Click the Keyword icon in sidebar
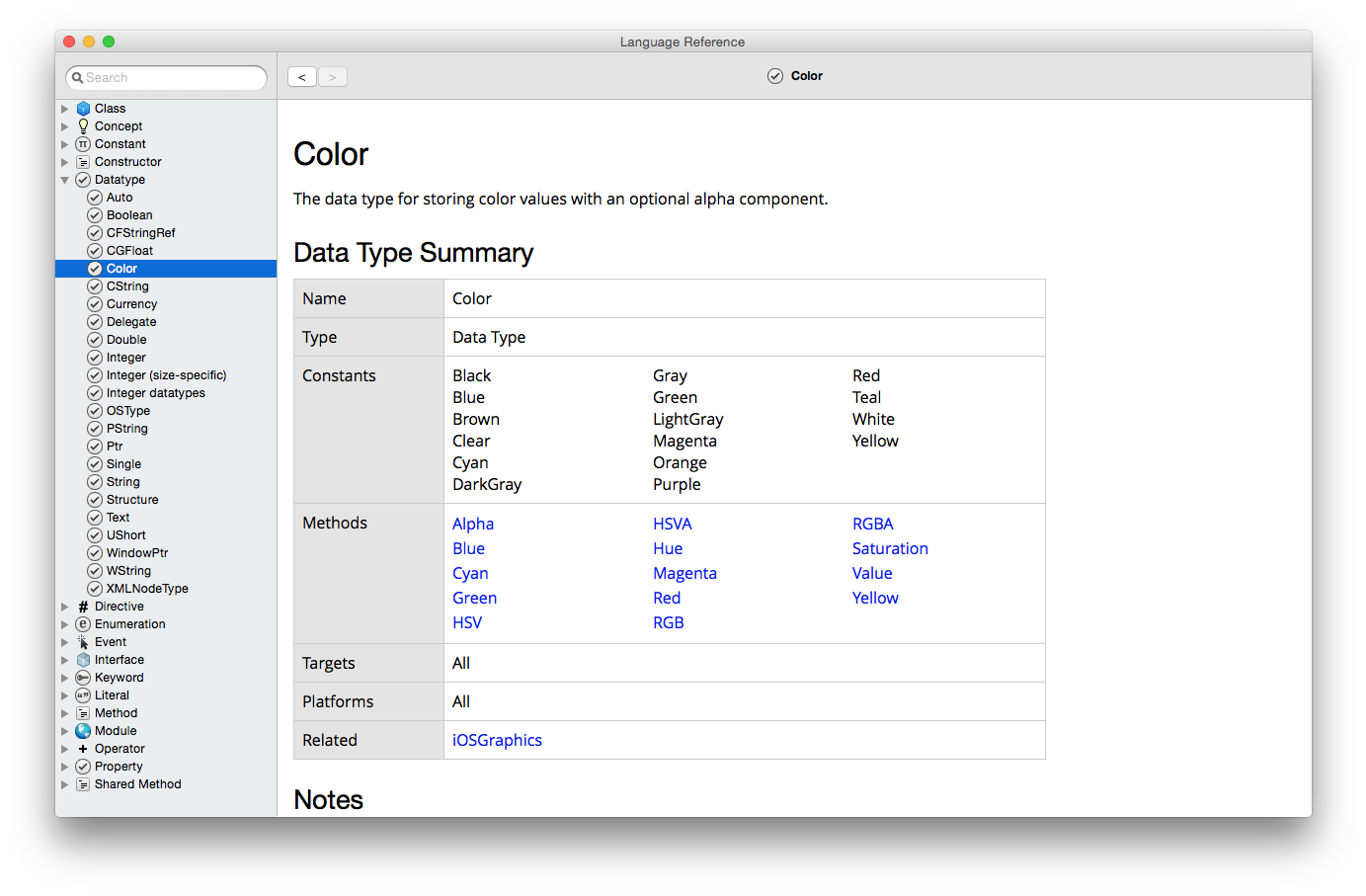 83,678
